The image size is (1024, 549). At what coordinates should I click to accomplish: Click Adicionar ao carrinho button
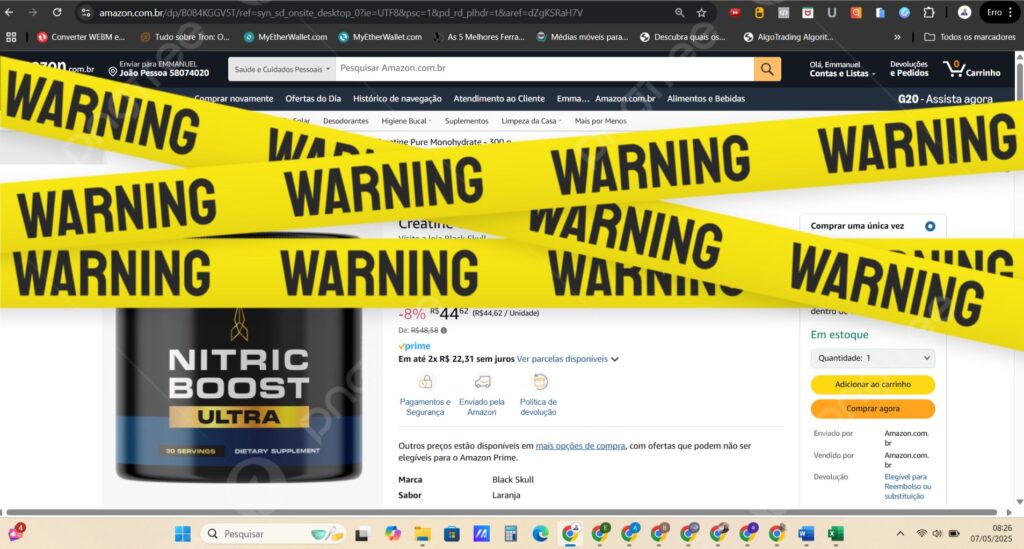coord(872,384)
